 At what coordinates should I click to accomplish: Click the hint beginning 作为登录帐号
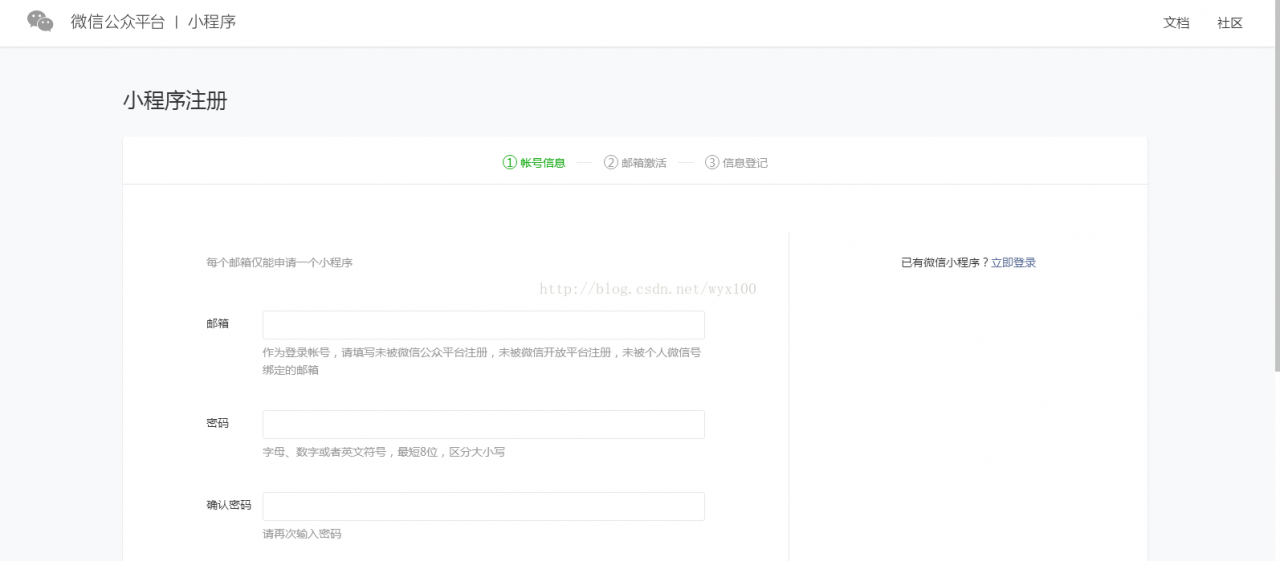(x=482, y=361)
